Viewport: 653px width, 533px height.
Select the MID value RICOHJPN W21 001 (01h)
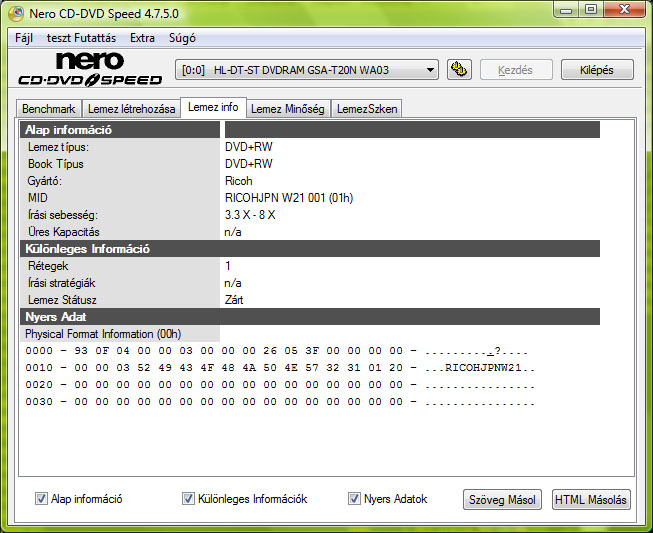click(x=289, y=198)
